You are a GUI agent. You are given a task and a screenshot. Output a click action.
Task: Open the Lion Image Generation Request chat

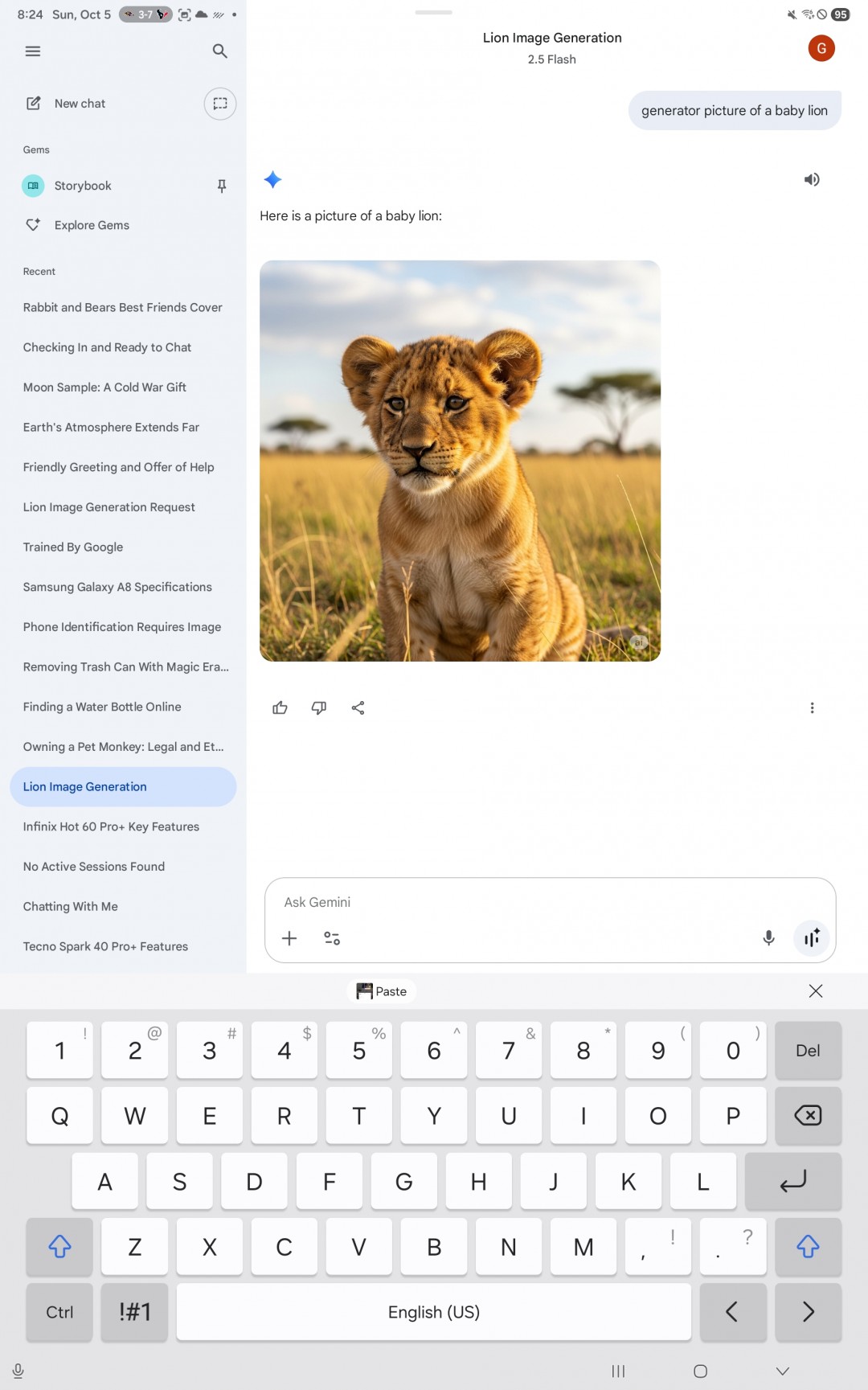click(109, 507)
